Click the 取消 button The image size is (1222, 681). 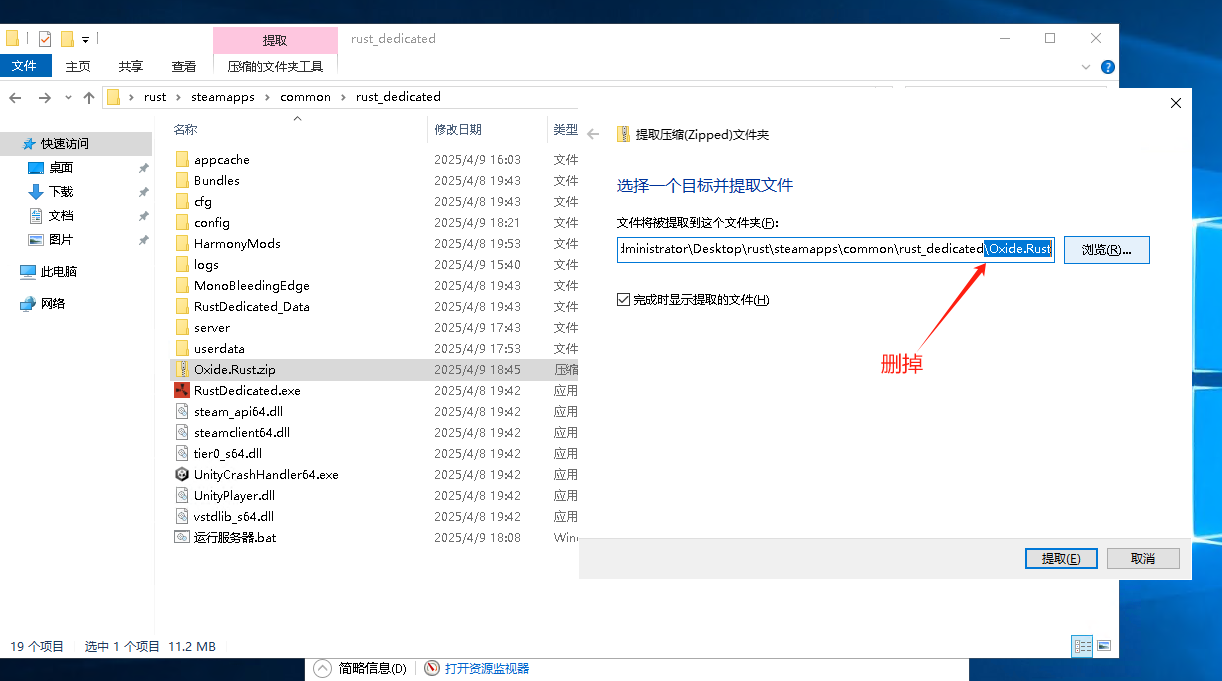(1143, 558)
